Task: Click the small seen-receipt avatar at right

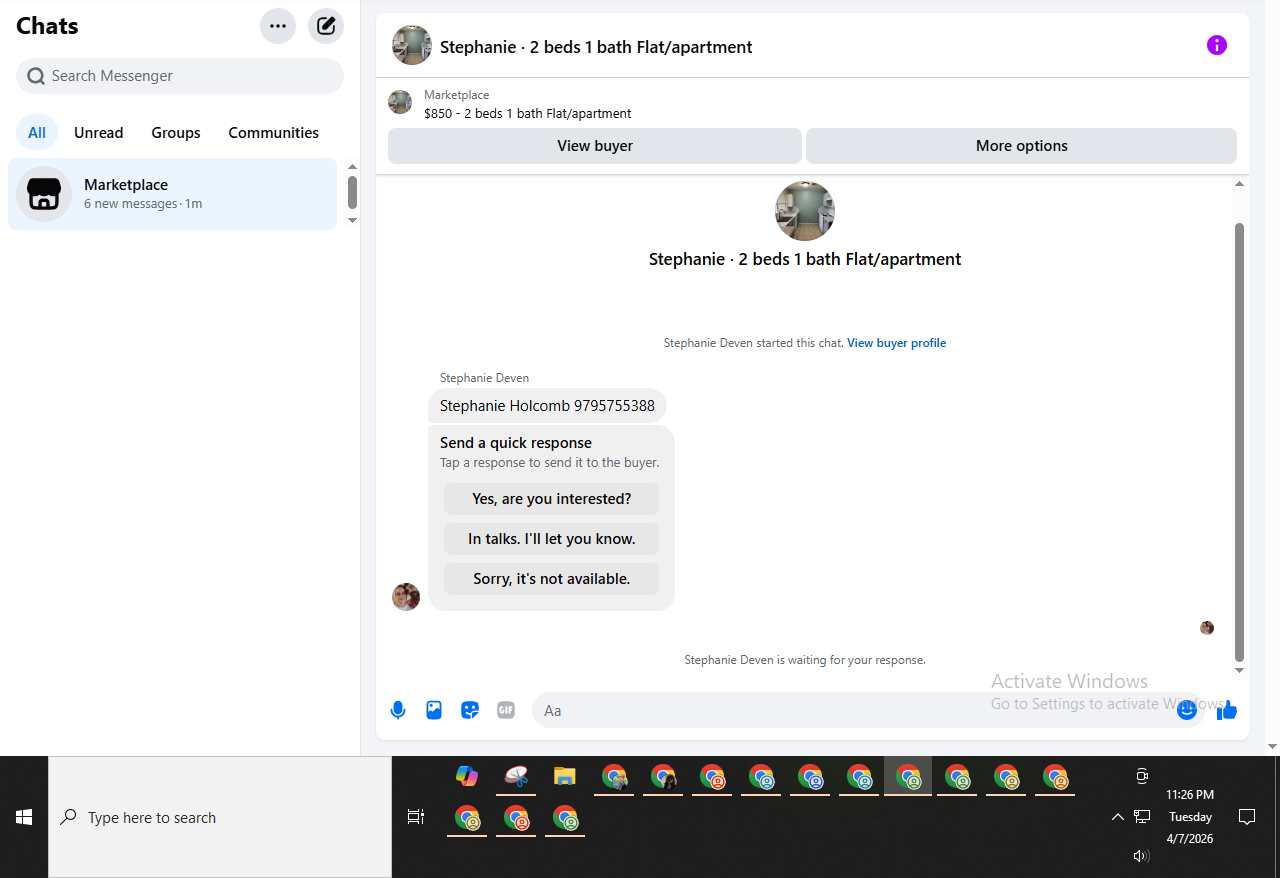Action: (x=1207, y=628)
